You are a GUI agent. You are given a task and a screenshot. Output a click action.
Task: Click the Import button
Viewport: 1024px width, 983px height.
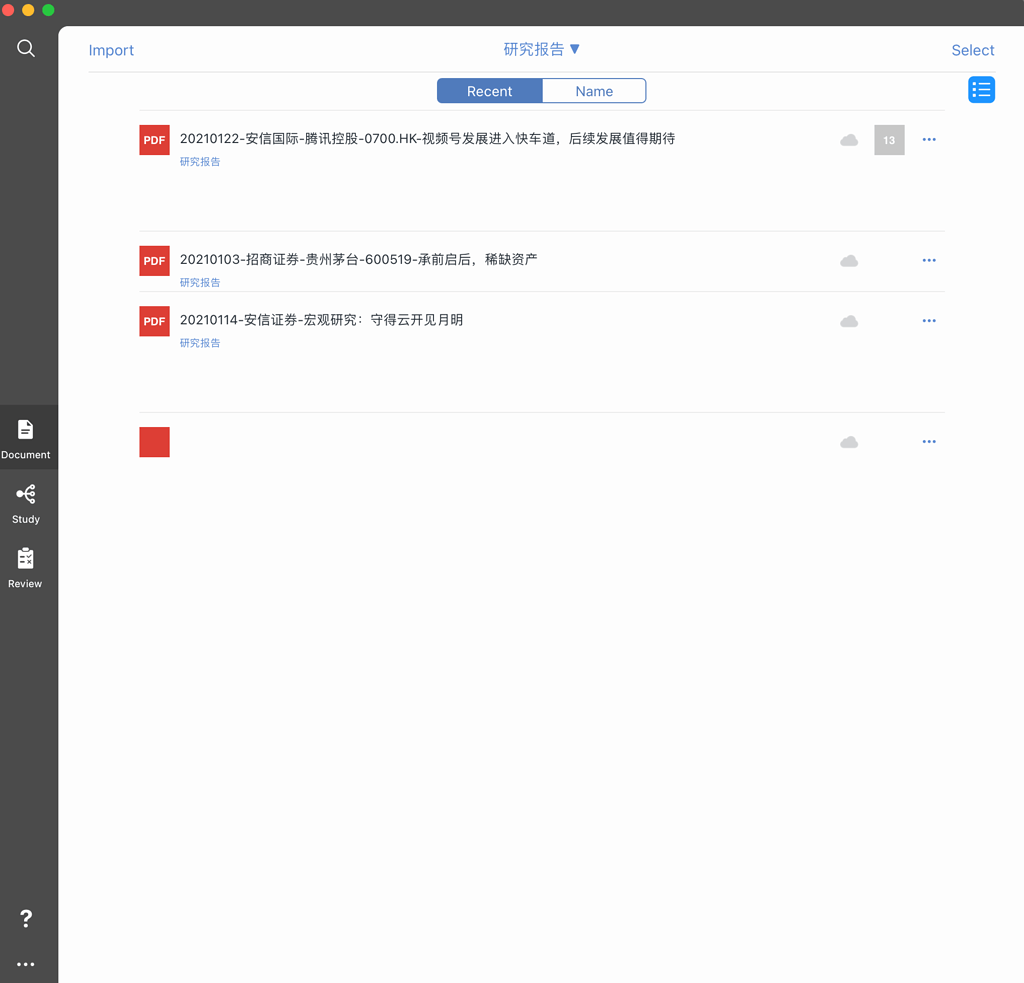click(111, 50)
